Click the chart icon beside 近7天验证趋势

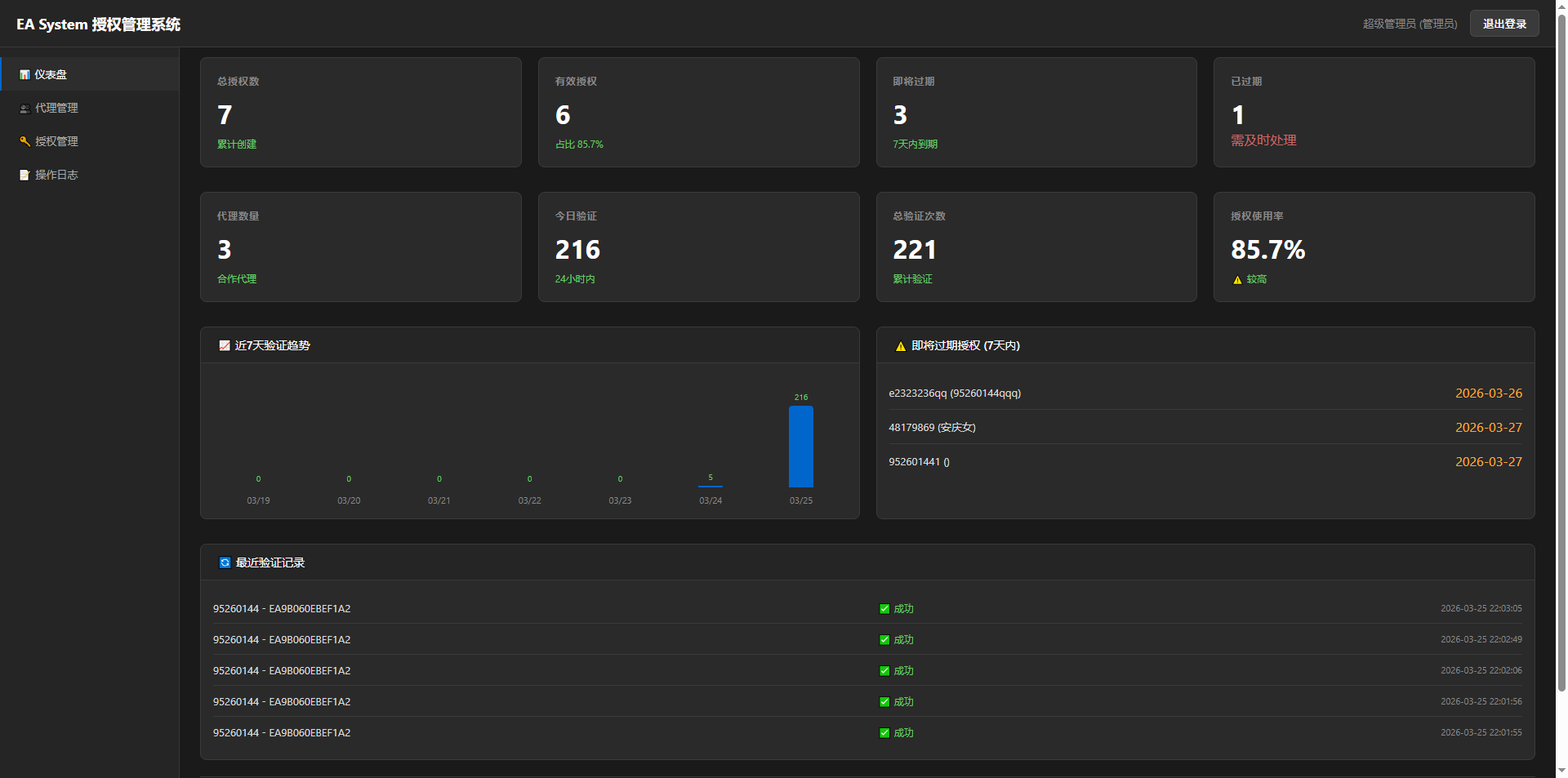pyautogui.click(x=225, y=345)
